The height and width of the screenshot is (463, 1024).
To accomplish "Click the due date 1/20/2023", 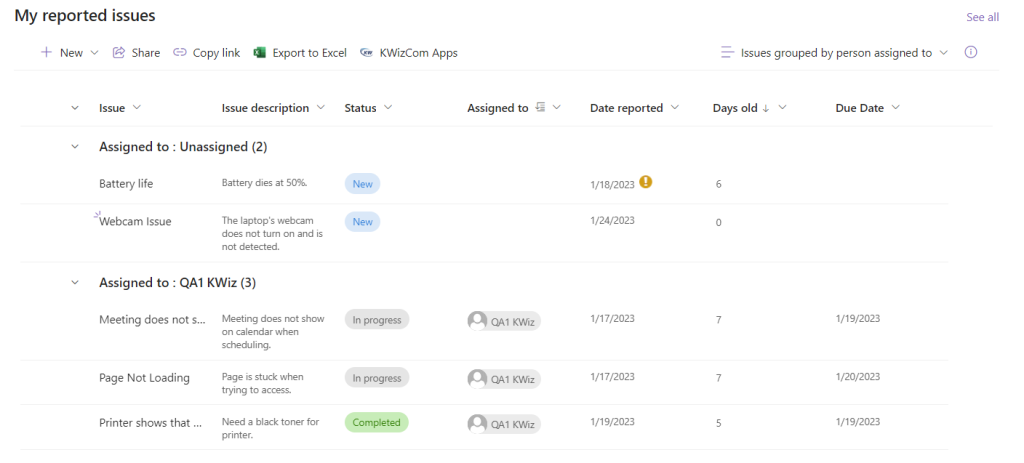I will pos(857,377).
